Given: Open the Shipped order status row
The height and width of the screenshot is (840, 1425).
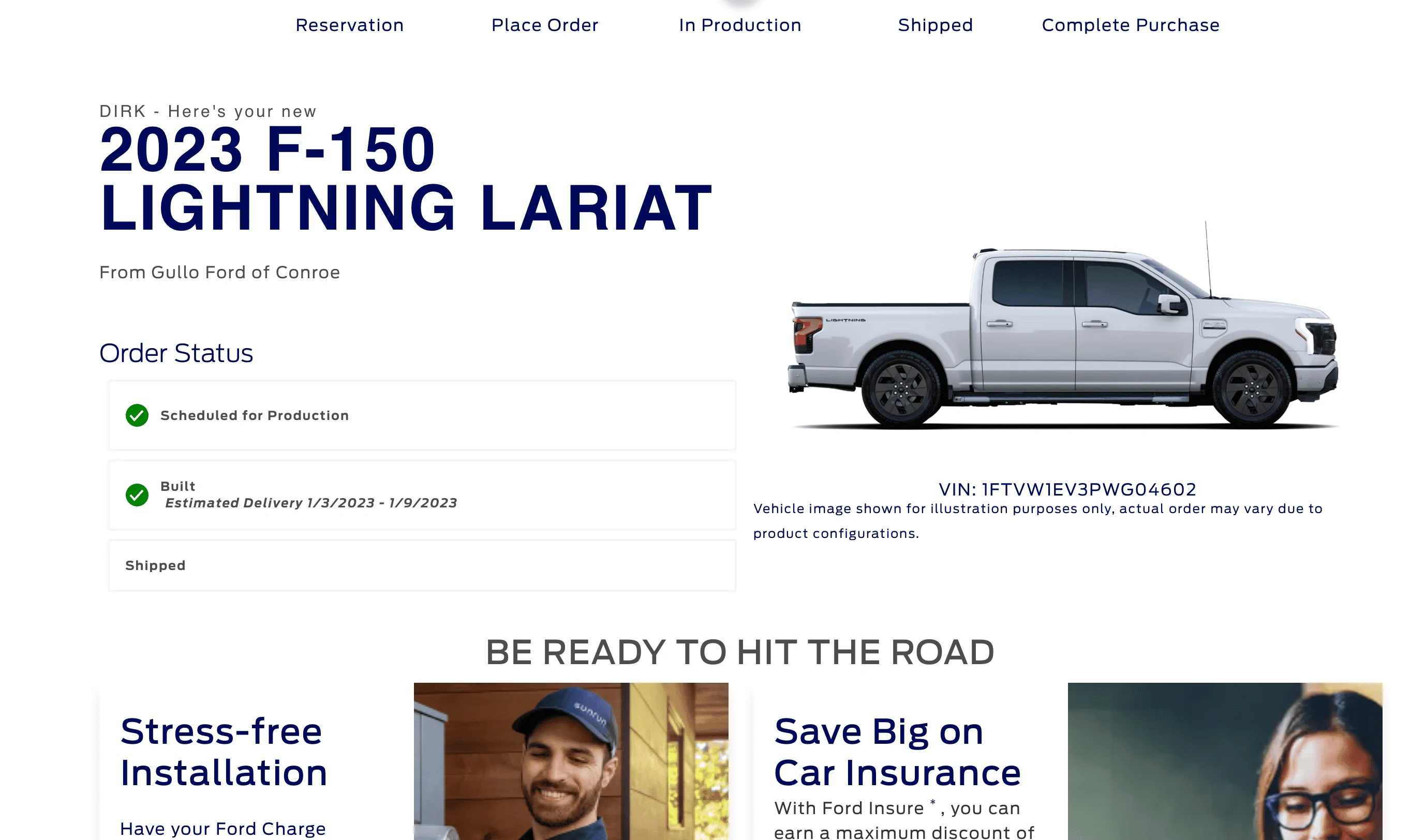Looking at the screenshot, I should point(422,565).
